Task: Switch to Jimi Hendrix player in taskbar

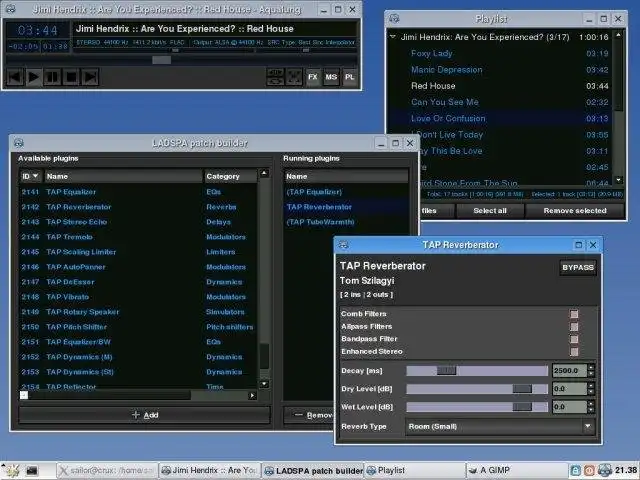Action: point(209,471)
